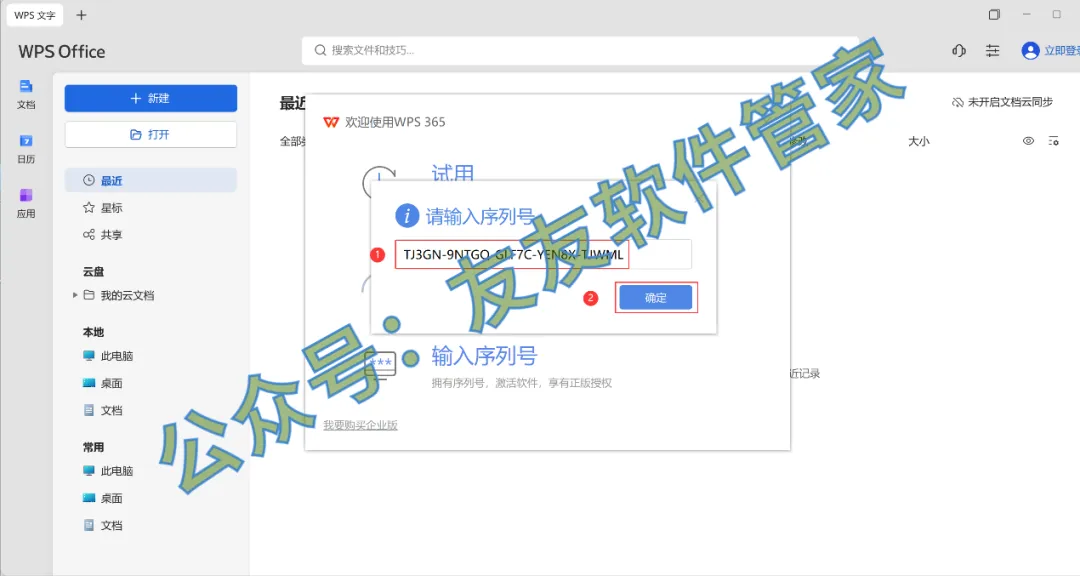Select 最近 in the sidebar
The height and width of the screenshot is (576, 1080).
coord(151,181)
